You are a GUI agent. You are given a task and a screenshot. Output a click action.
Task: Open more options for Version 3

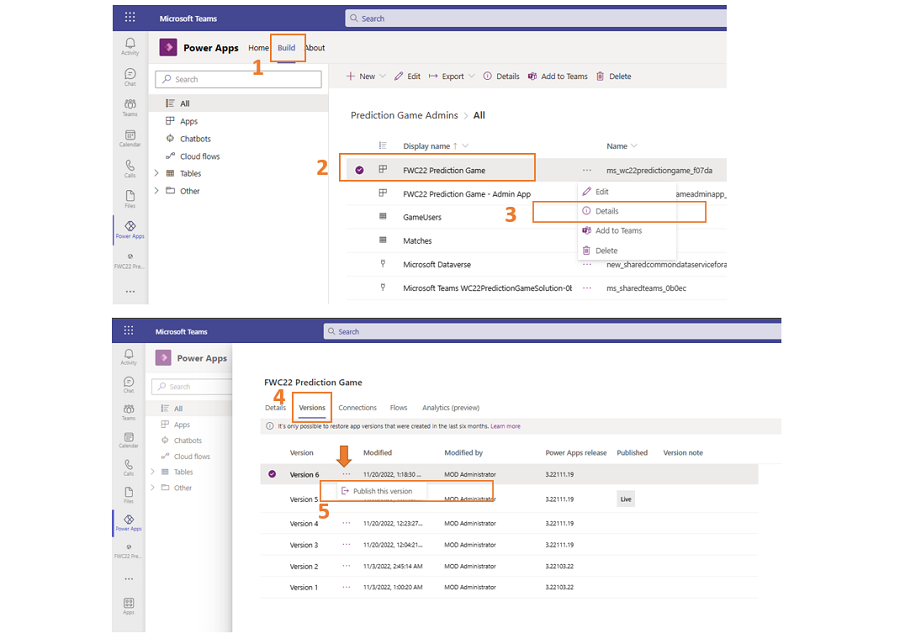pos(346,544)
